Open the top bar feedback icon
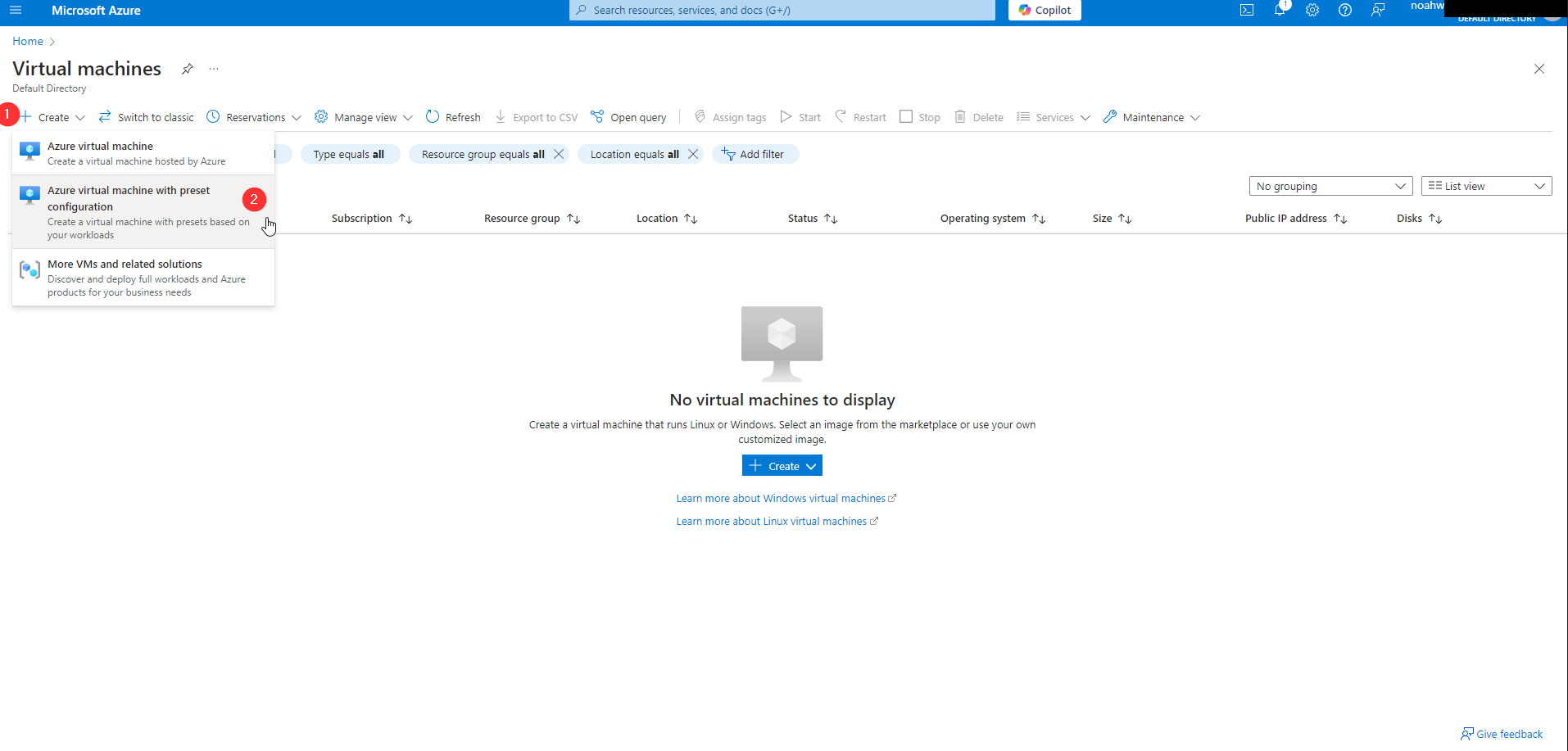The height and width of the screenshot is (751, 1568). [x=1378, y=10]
